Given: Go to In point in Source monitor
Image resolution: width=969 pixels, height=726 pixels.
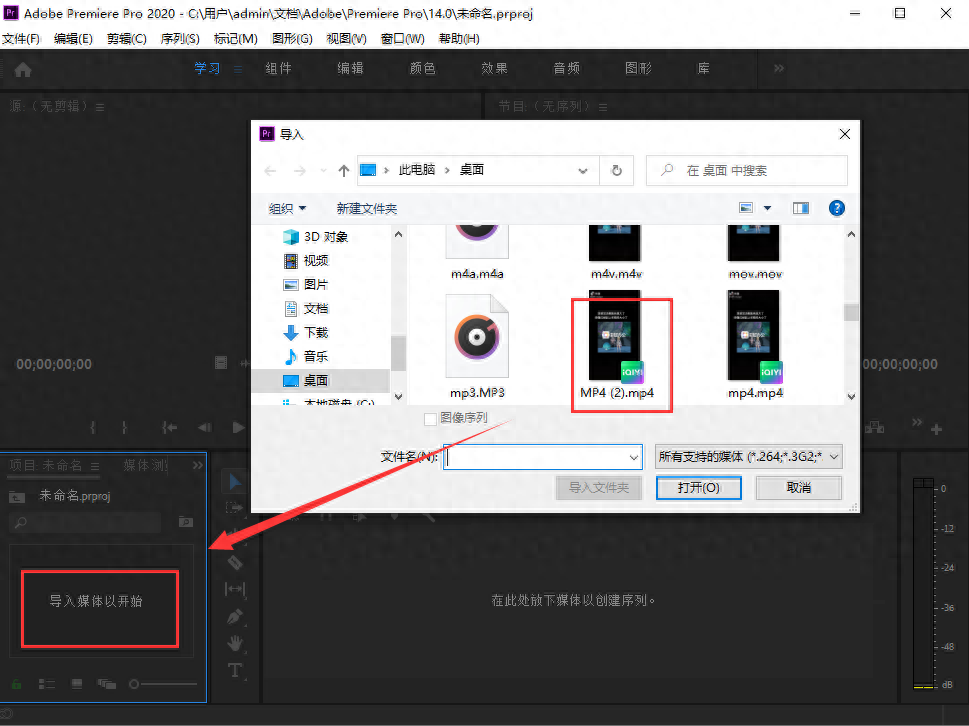Looking at the screenshot, I should [x=169, y=427].
